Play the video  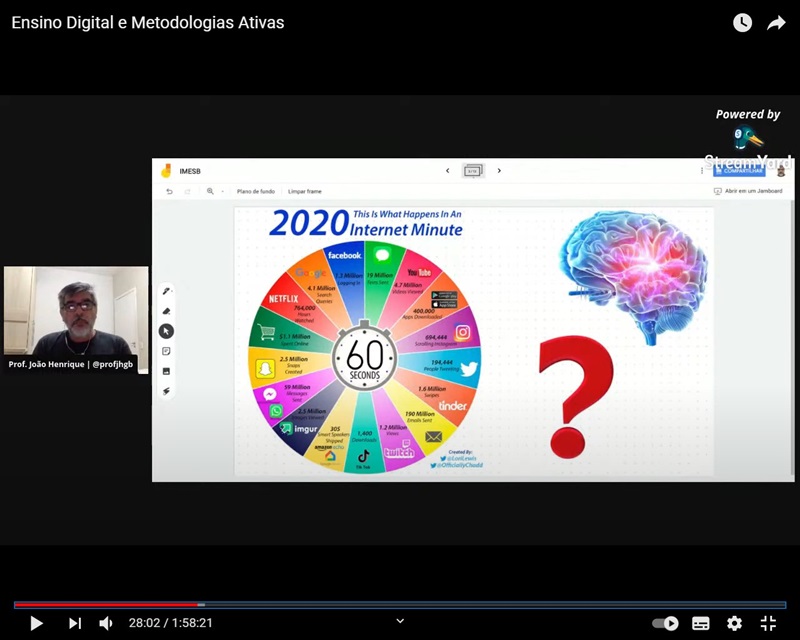[x=36, y=623]
